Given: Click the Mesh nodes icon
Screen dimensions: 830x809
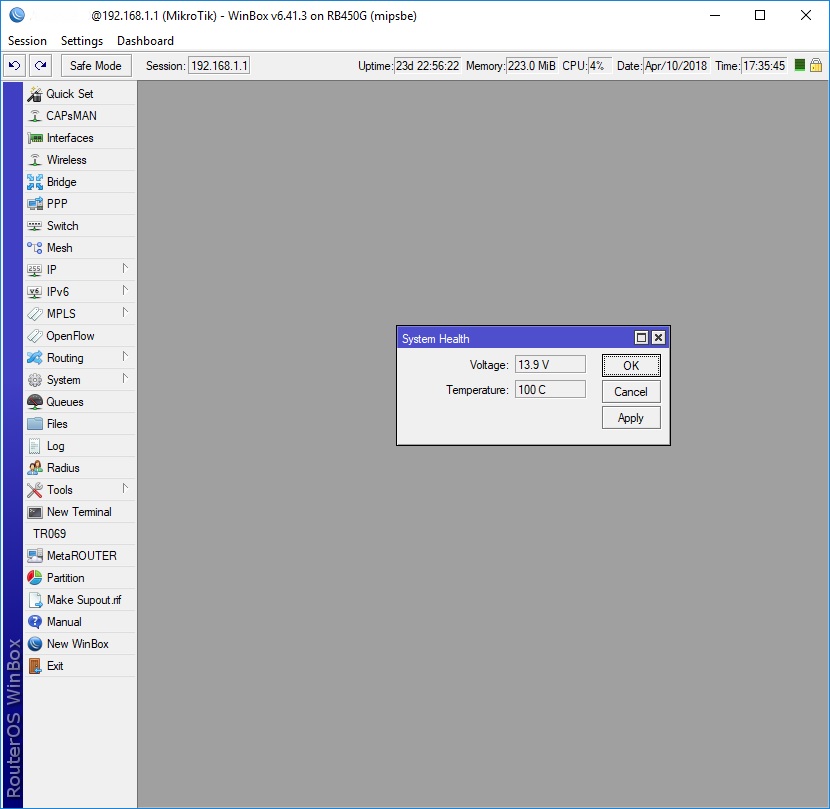Looking at the screenshot, I should pyautogui.click(x=34, y=248).
